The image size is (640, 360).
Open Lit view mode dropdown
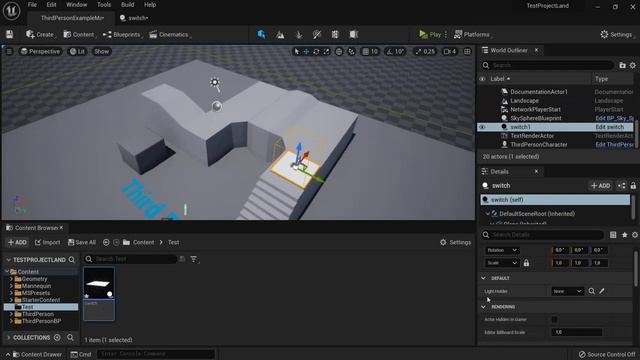[x=77, y=51]
